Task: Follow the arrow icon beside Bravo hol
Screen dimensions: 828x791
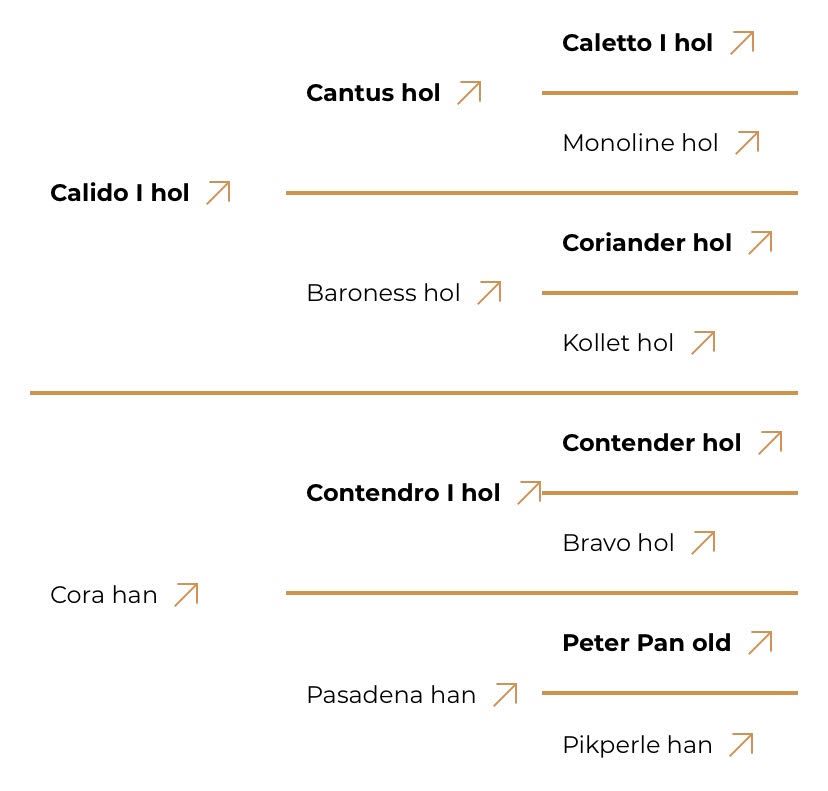Action: click(703, 542)
